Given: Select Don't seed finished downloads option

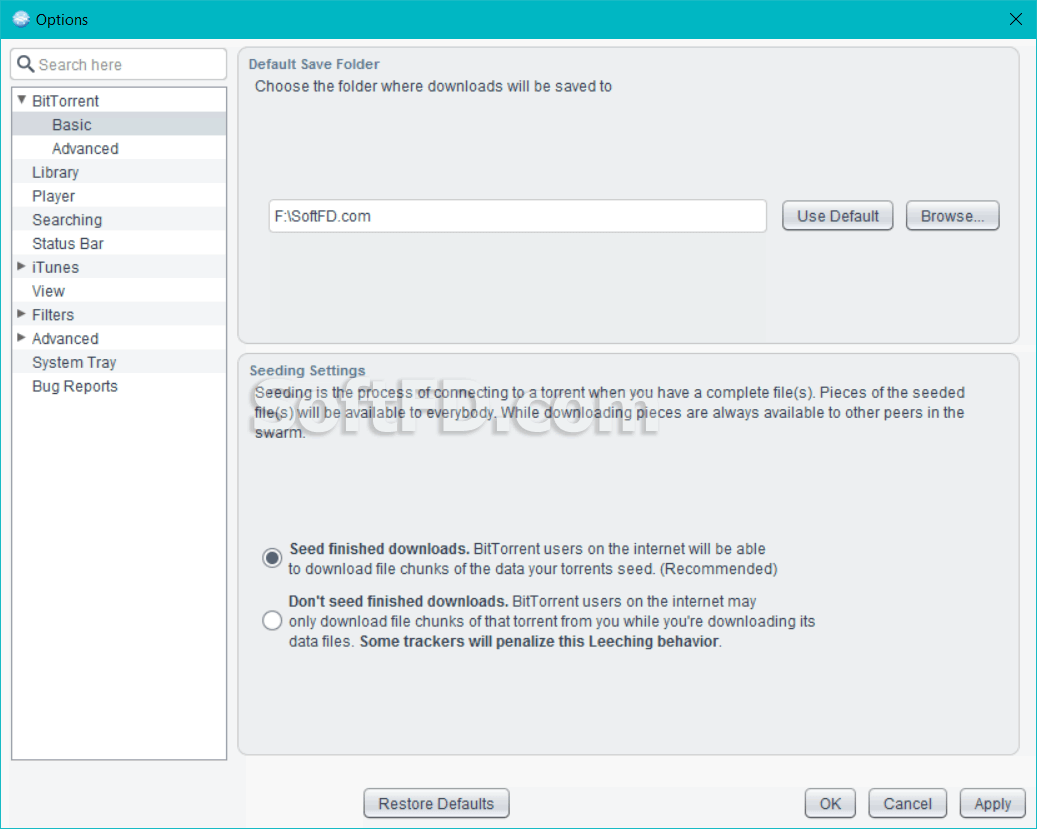Looking at the screenshot, I should point(272,621).
